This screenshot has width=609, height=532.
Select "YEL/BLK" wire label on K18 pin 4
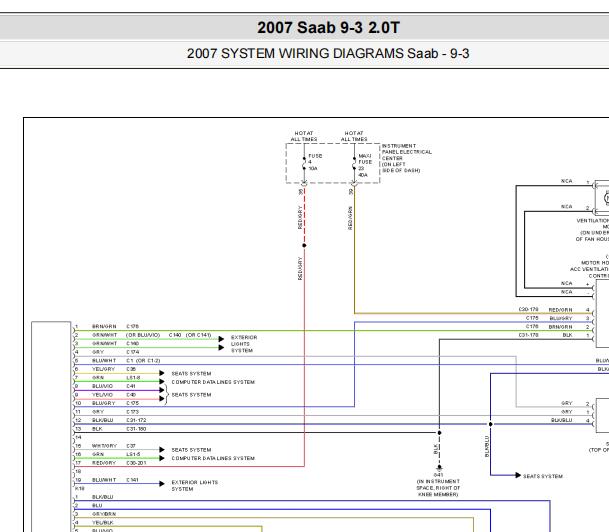[x=103, y=522]
